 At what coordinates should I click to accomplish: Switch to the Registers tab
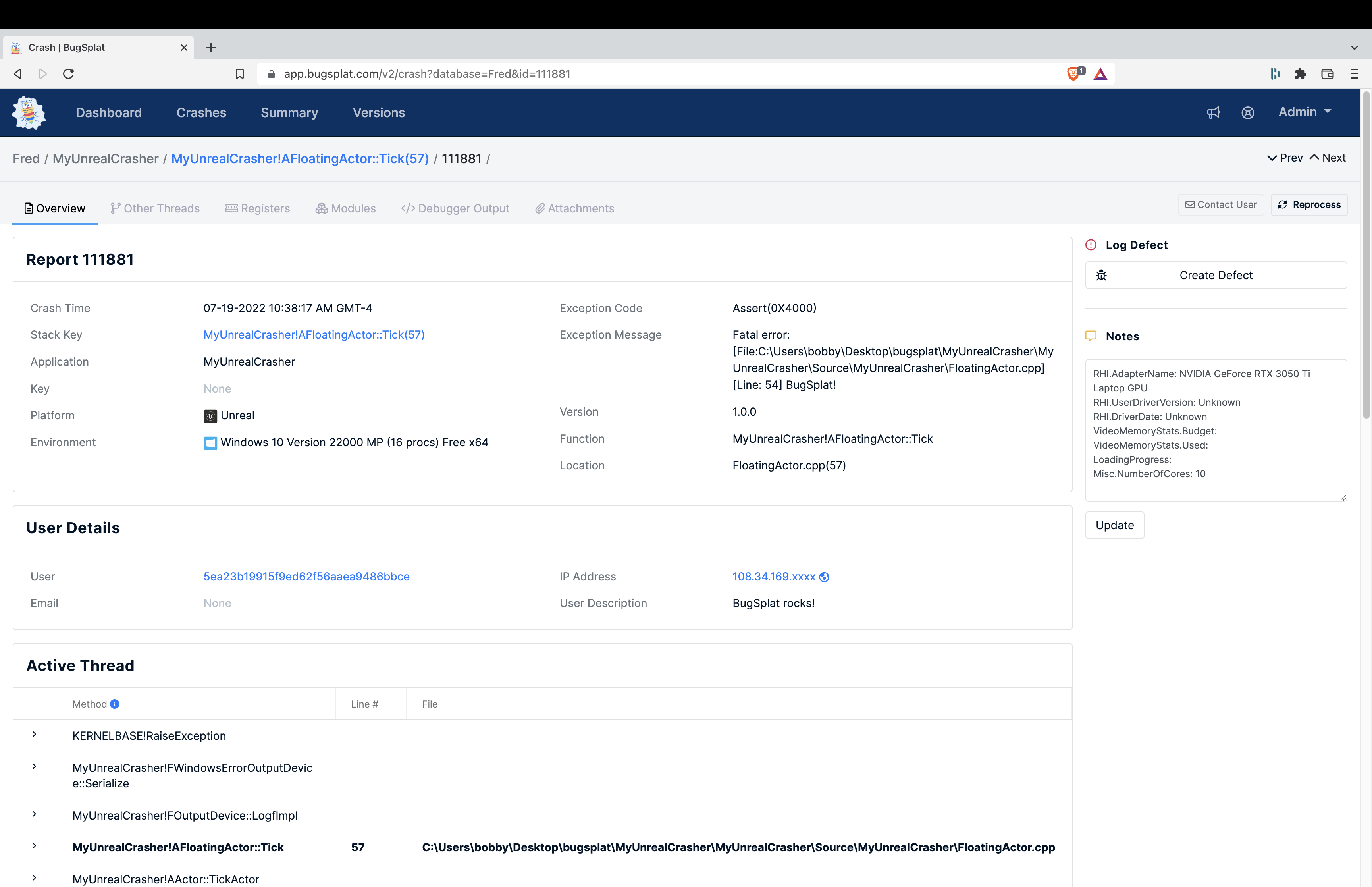(257, 208)
